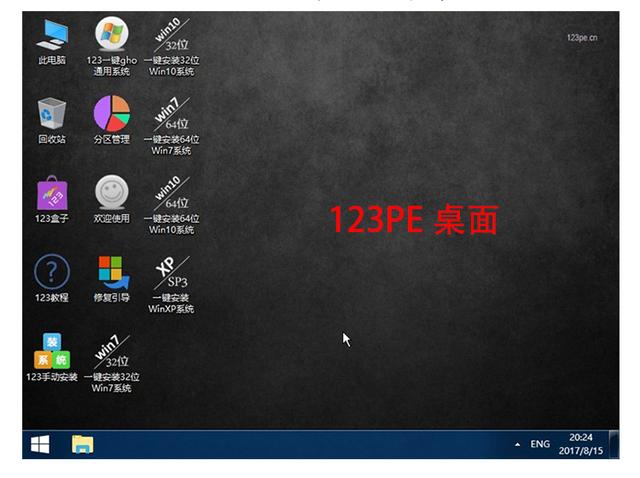640x478 pixels.
Task: Show hidden tray icons arrow
Action: click(x=518, y=444)
